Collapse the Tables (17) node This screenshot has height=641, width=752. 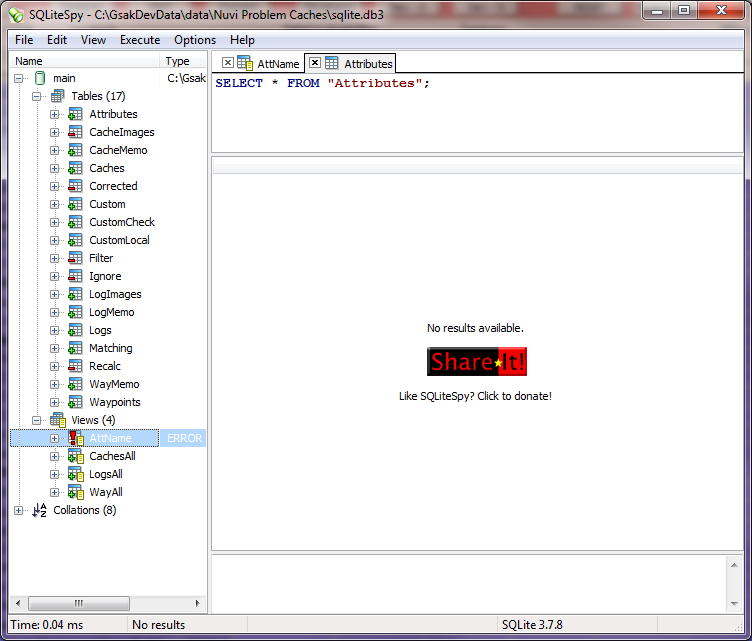click(36, 96)
